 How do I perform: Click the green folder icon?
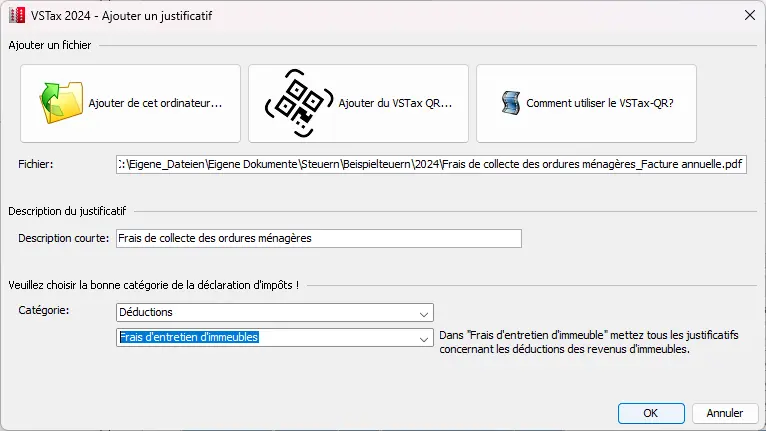tap(60, 103)
